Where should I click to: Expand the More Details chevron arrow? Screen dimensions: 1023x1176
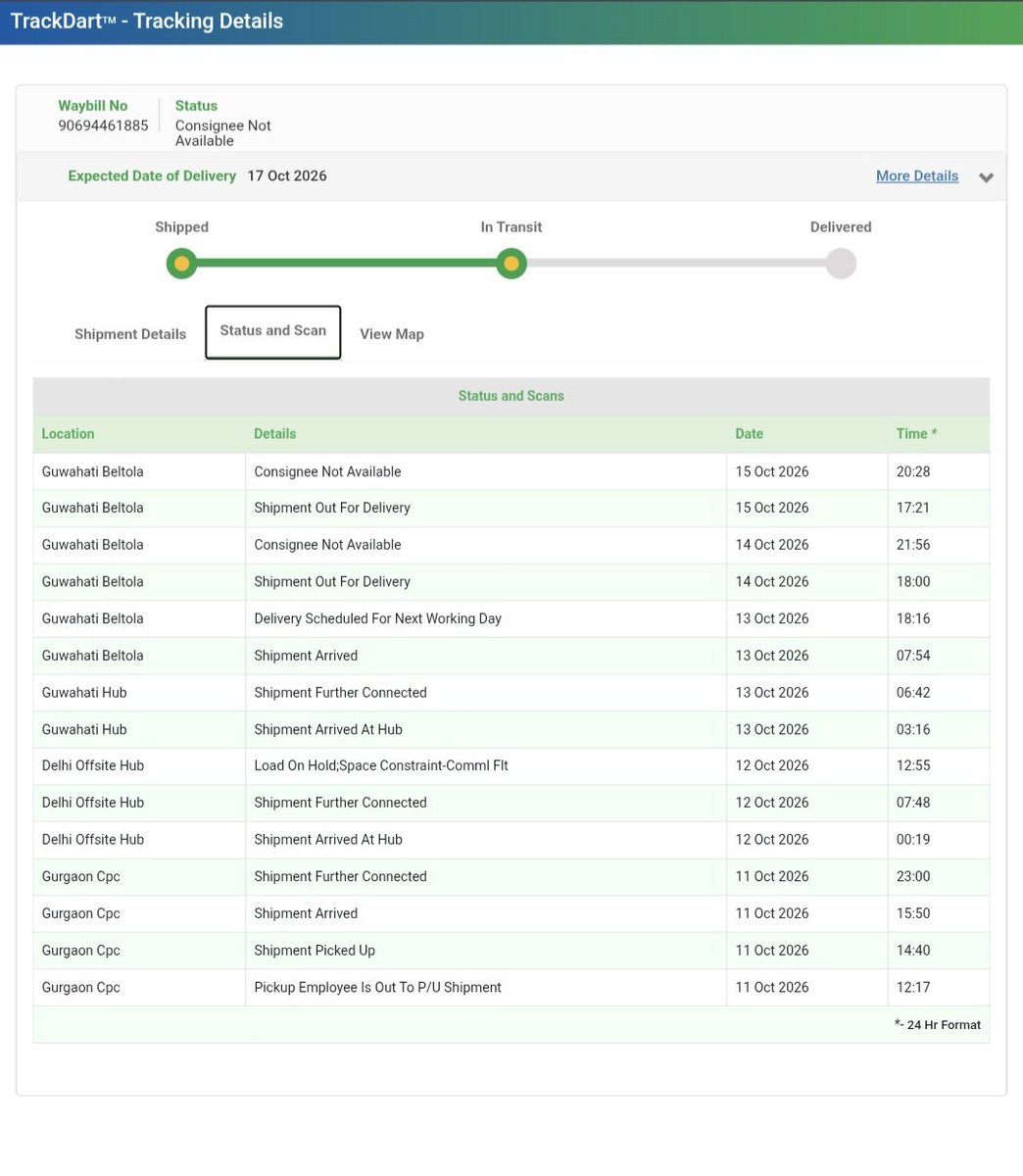click(986, 177)
